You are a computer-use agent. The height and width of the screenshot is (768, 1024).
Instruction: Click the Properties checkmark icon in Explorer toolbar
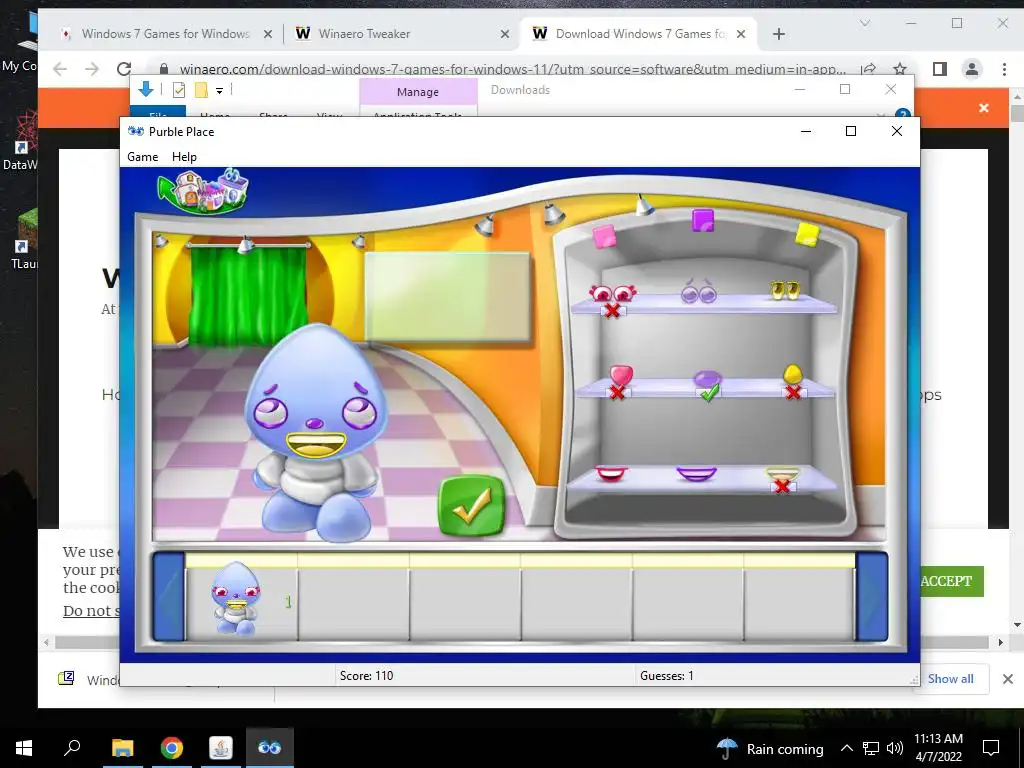[178, 90]
